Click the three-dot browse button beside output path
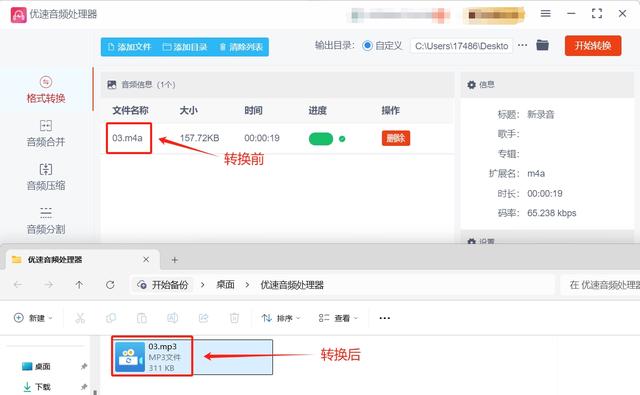This screenshot has height=395, width=640. coord(522,45)
